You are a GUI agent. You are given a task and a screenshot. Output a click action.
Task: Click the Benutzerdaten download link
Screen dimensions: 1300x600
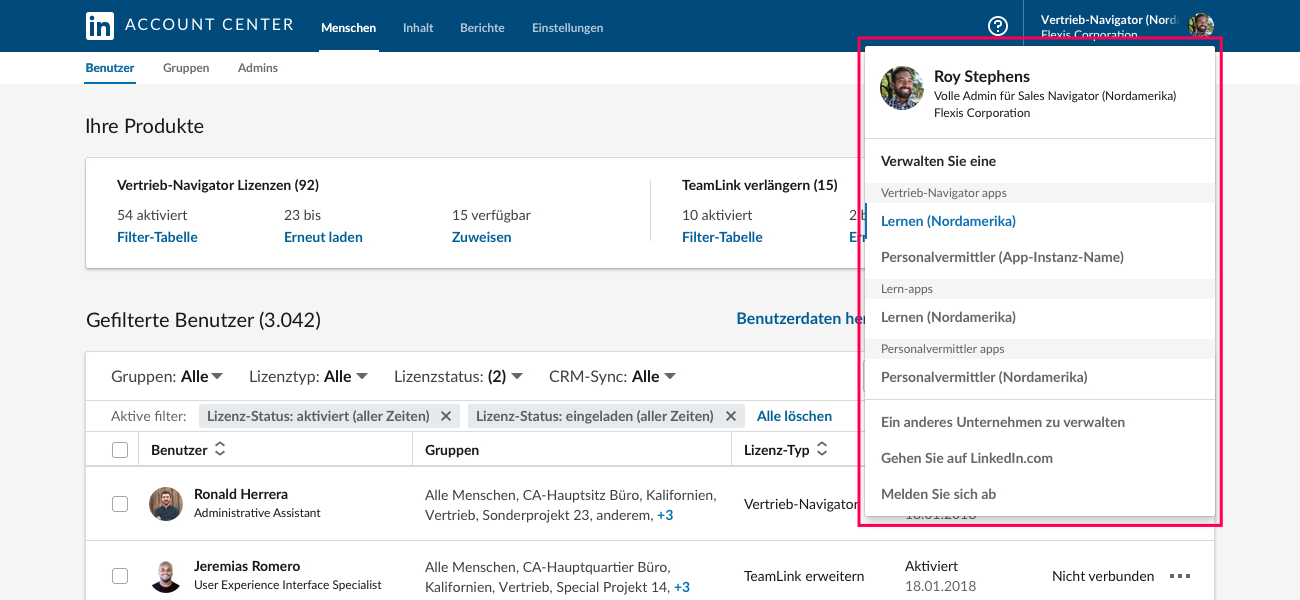click(x=800, y=318)
